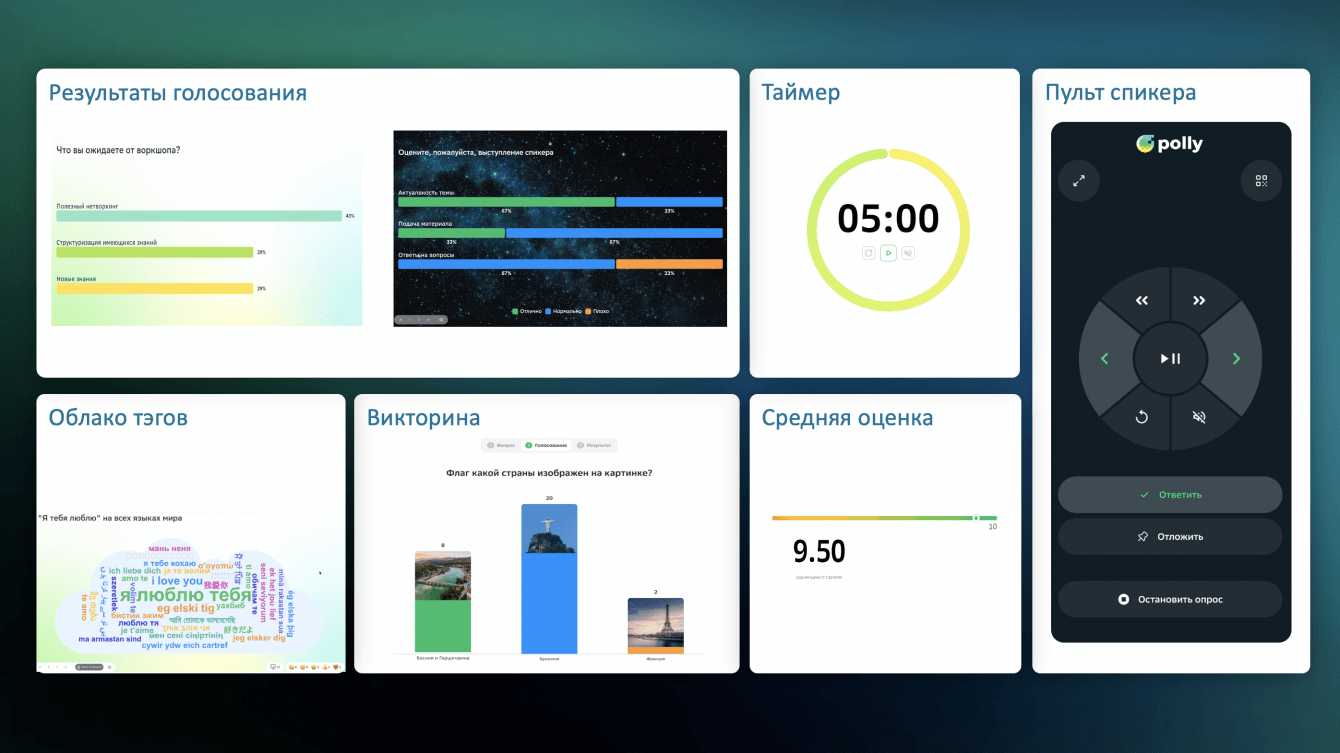Click 'ich liebe dich' in the tag cloud
The image size is (1340, 753).
pos(135,571)
